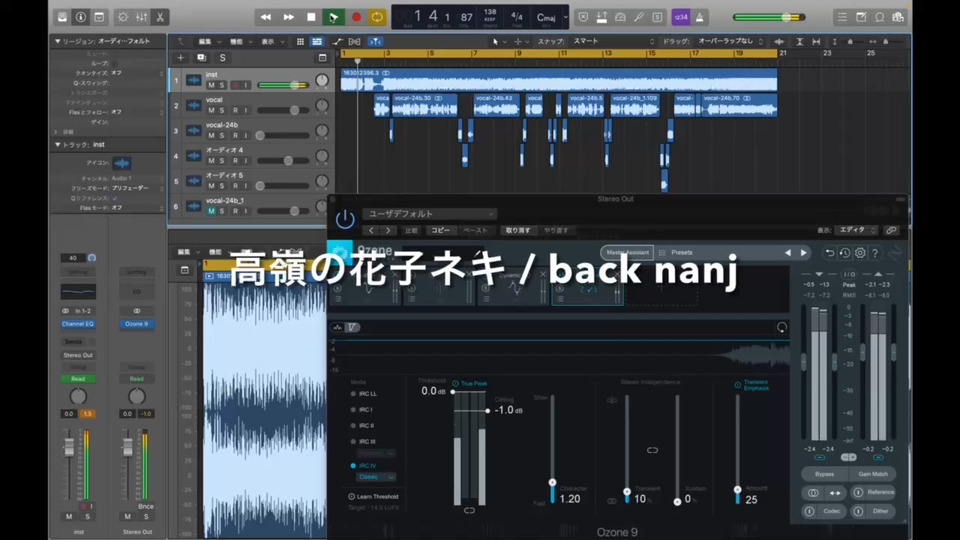Open the Channel EQ plugin slot
960x540 pixels.
pos(78,324)
